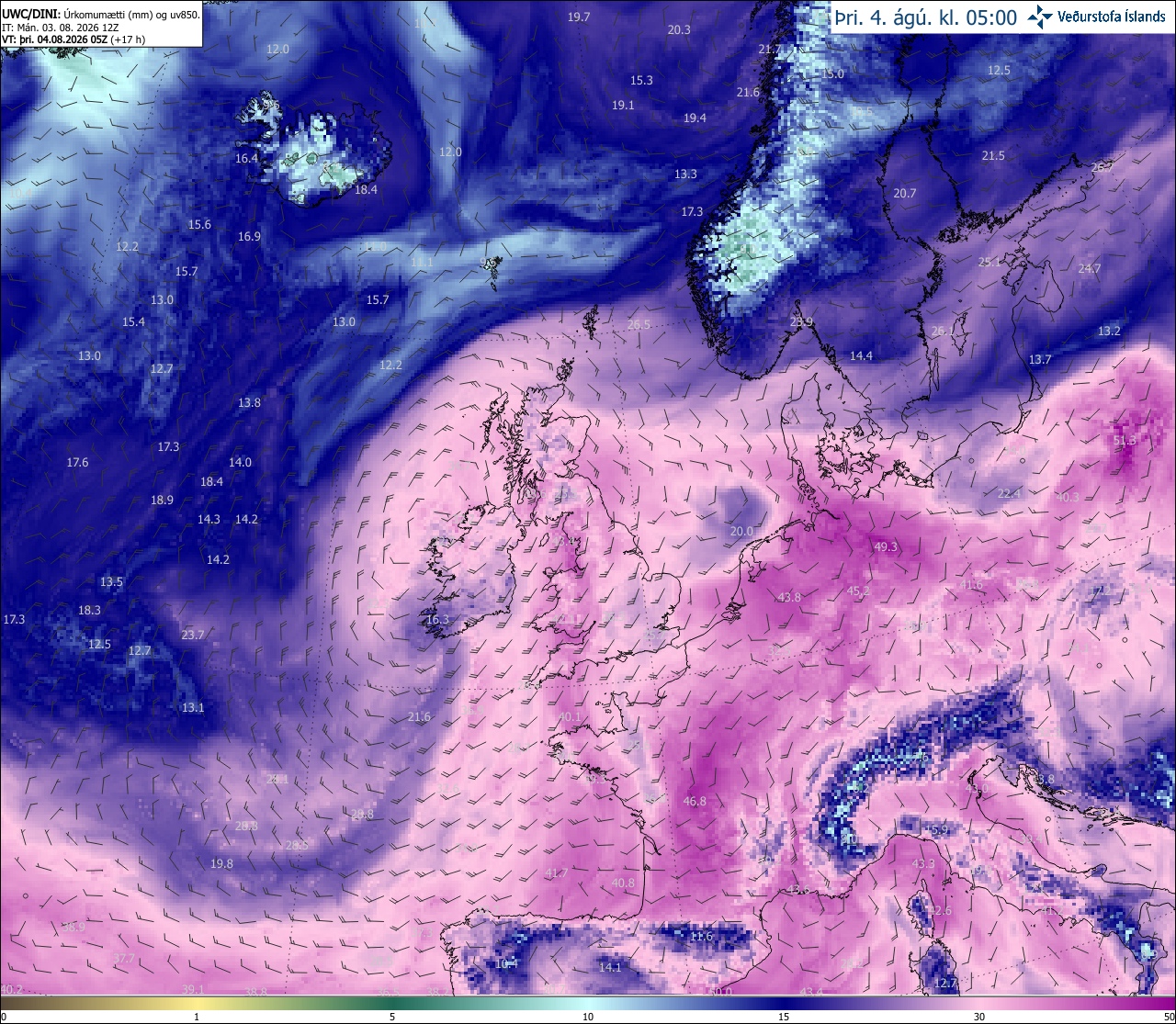This screenshot has height=1024, width=1176.
Task: Click the 20.7 value label over Sweden
Action: pos(905,193)
